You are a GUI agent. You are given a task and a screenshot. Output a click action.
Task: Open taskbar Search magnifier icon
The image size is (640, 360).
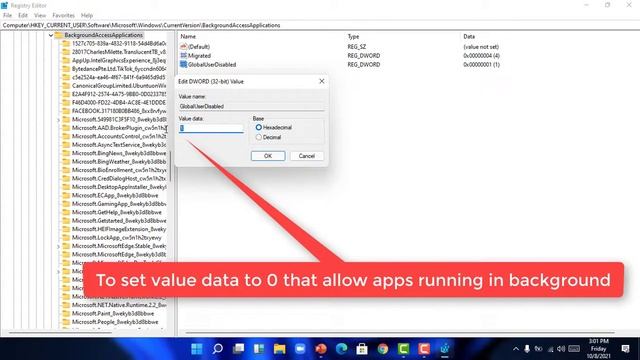point(218,349)
